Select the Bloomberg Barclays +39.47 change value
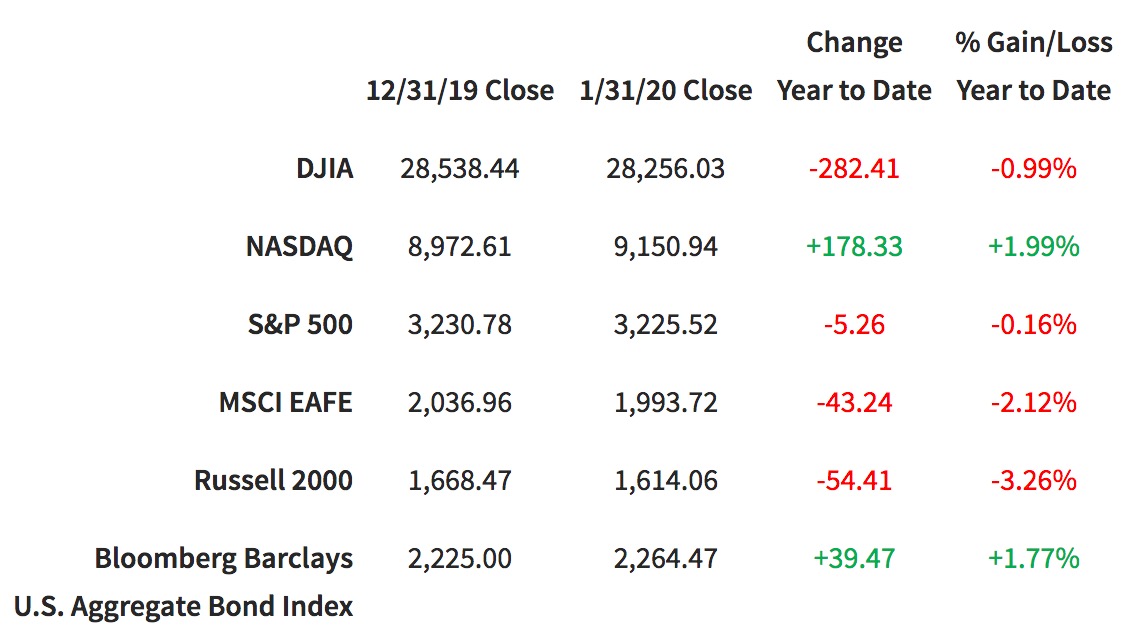 point(854,558)
